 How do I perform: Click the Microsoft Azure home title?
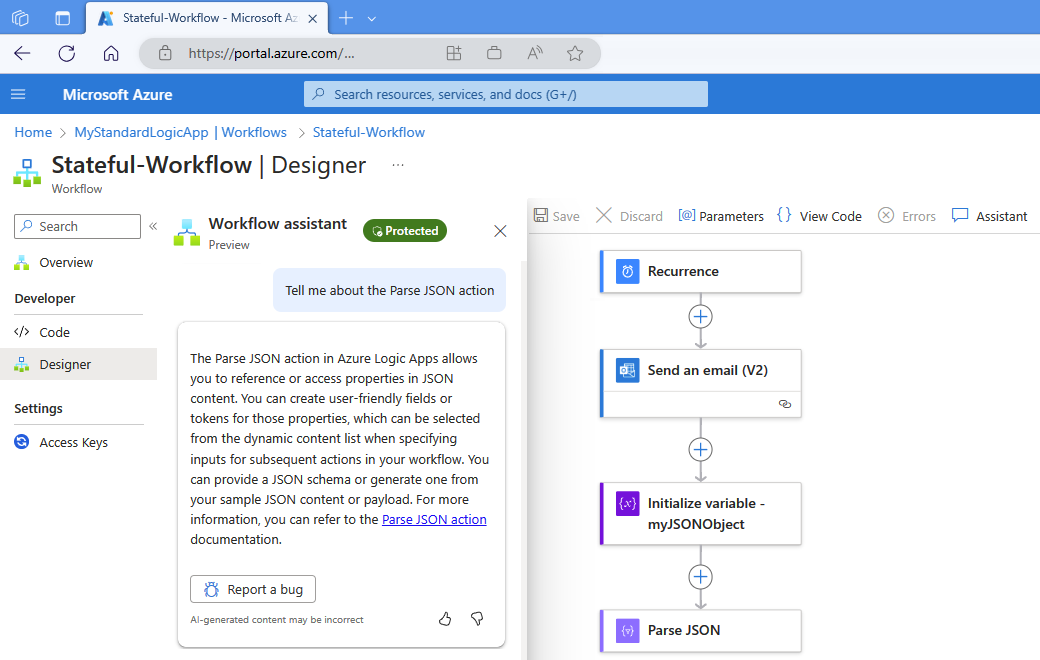point(117,94)
